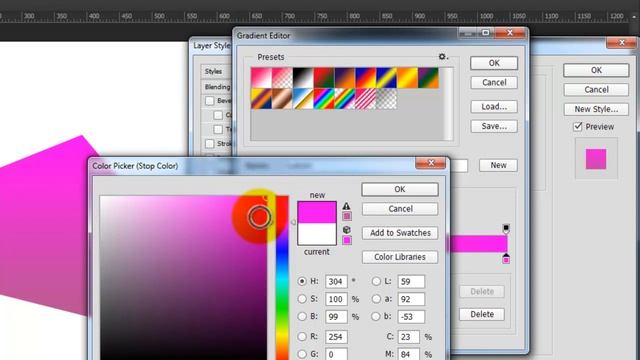The height and width of the screenshot is (360, 640).
Task: Select the Lab 'a' radio button
Action: tap(376, 299)
